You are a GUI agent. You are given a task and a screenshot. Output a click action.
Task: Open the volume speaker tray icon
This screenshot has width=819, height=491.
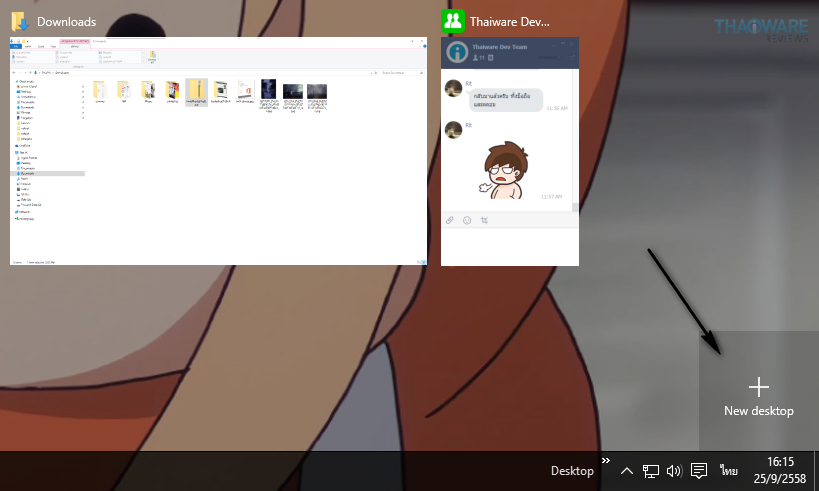coord(674,471)
